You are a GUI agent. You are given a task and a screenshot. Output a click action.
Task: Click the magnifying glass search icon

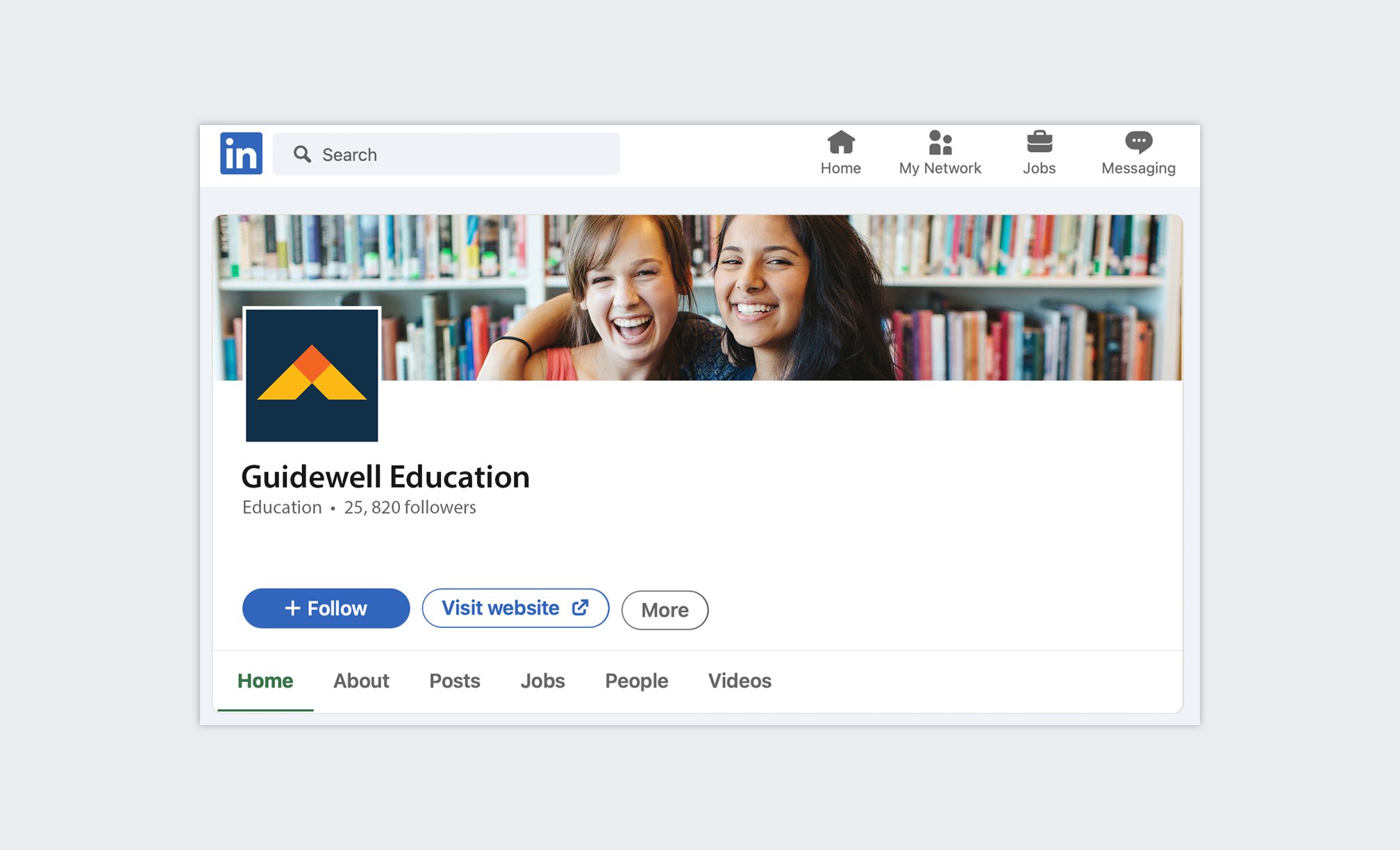coord(302,154)
